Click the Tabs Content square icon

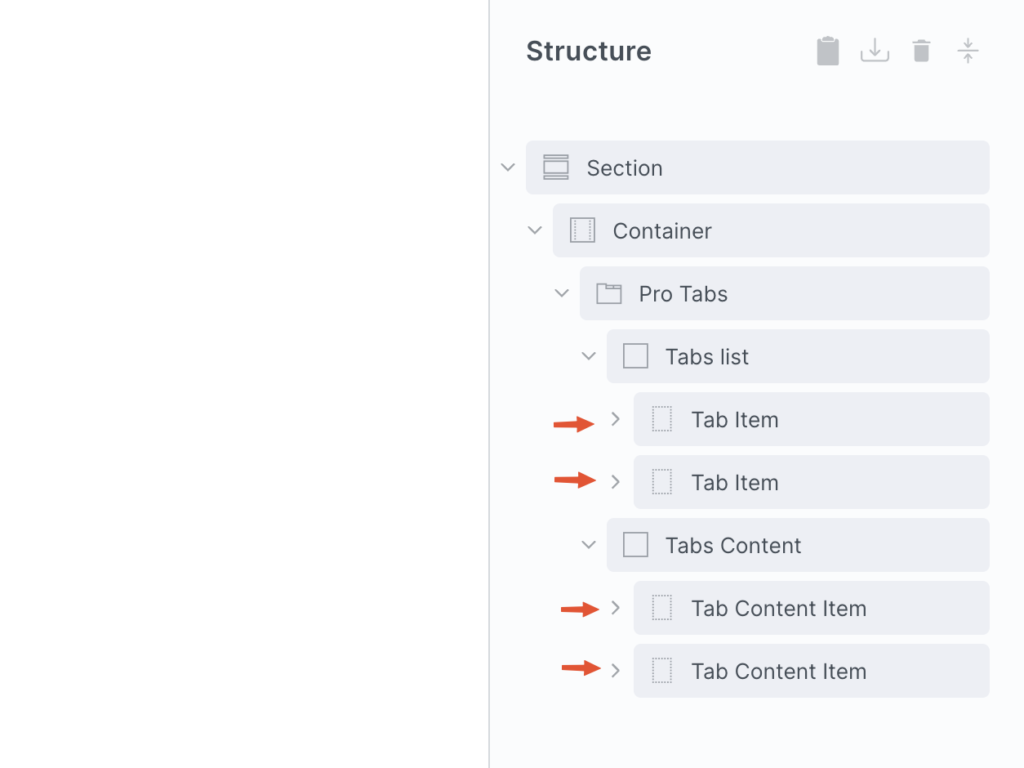(x=636, y=546)
